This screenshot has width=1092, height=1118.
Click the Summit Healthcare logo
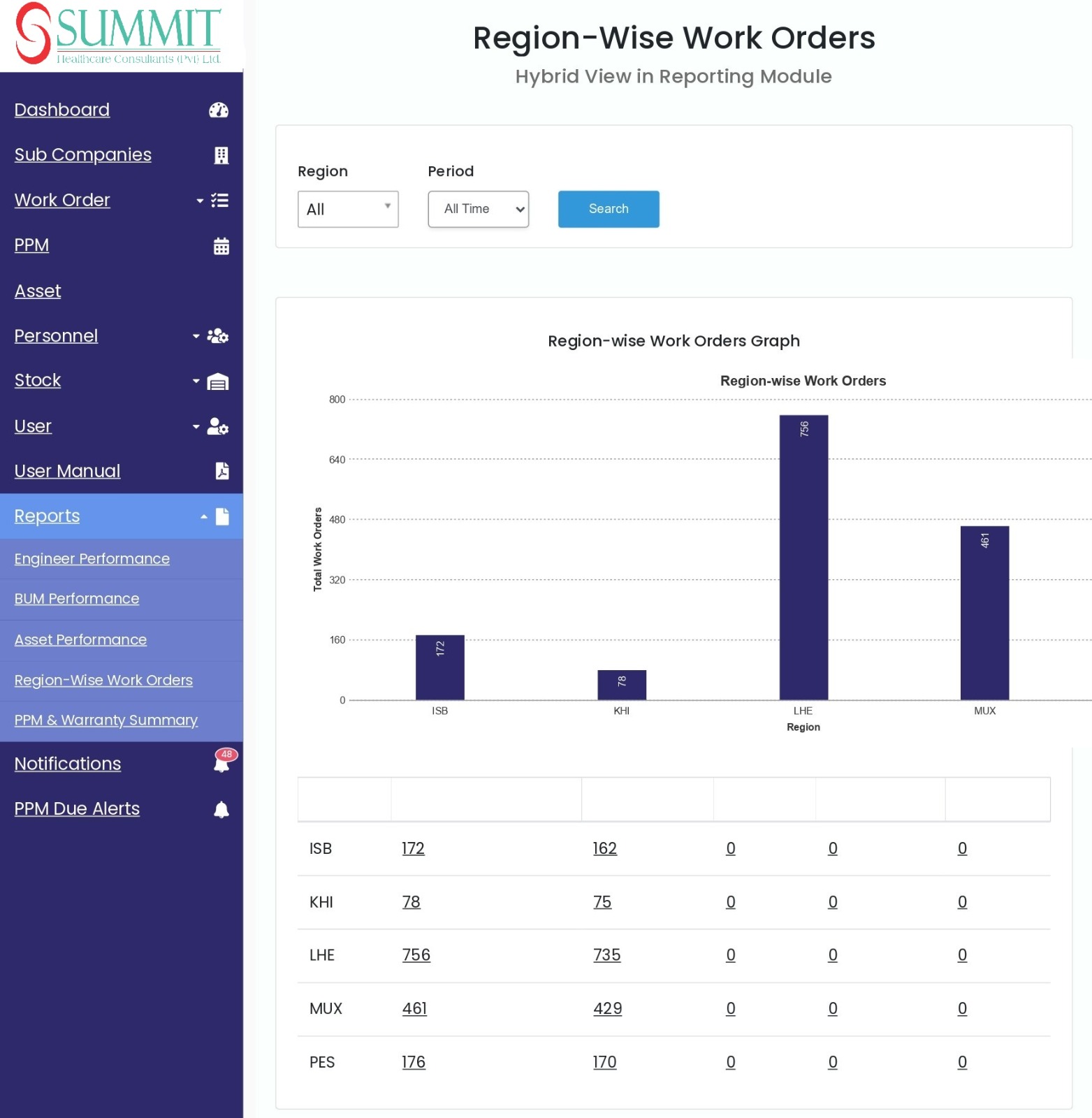[x=119, y=34]
